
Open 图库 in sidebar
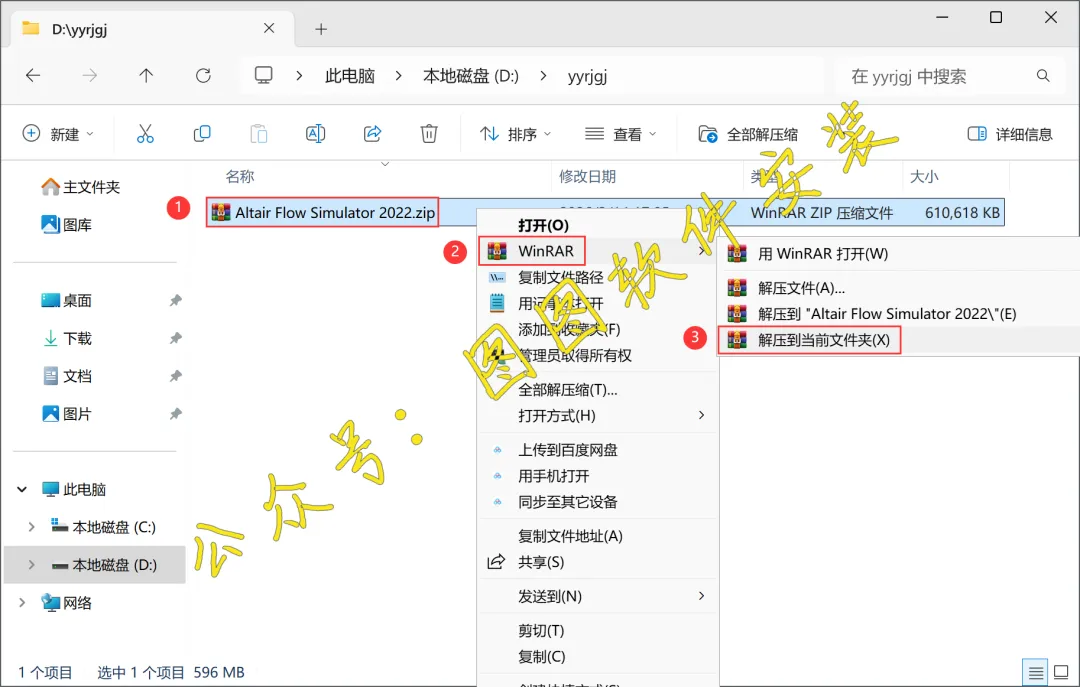pyautogui.click(x=66, y=225)
